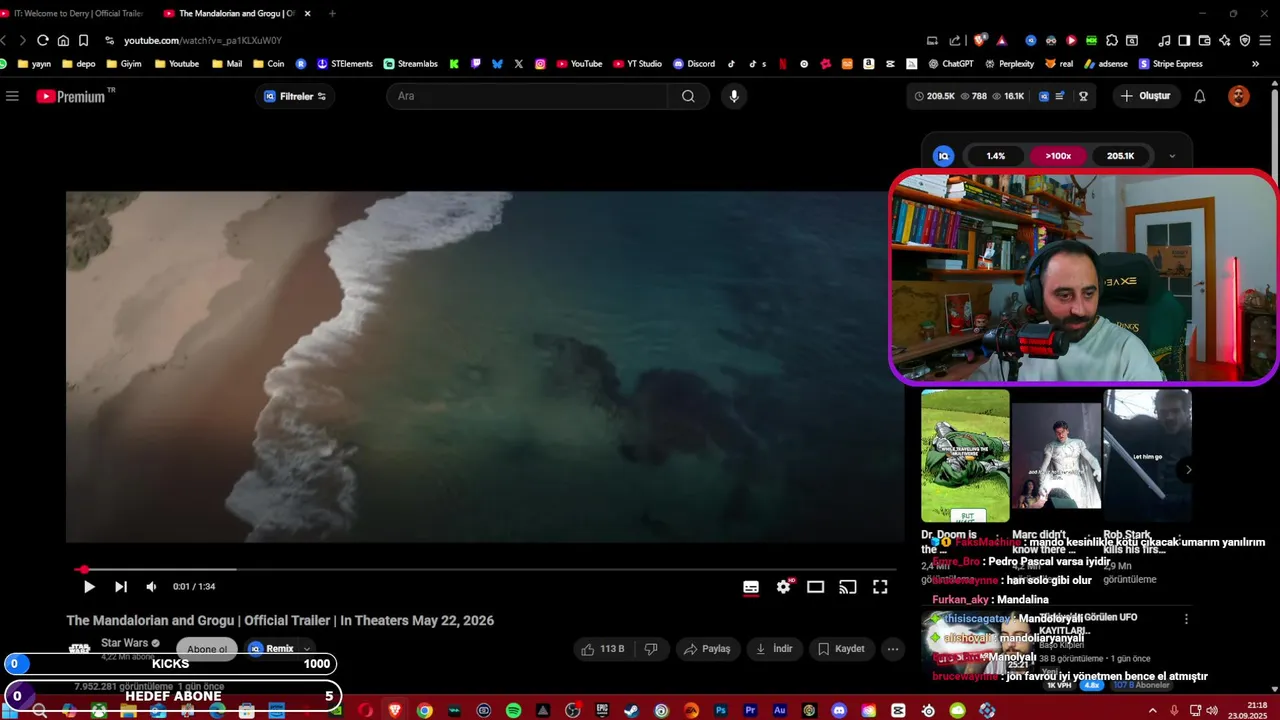Image resolution: width=1280 pixels, height=720 pixels.
Task: Click the İndir download button
Action: click(x=774, y=649)
